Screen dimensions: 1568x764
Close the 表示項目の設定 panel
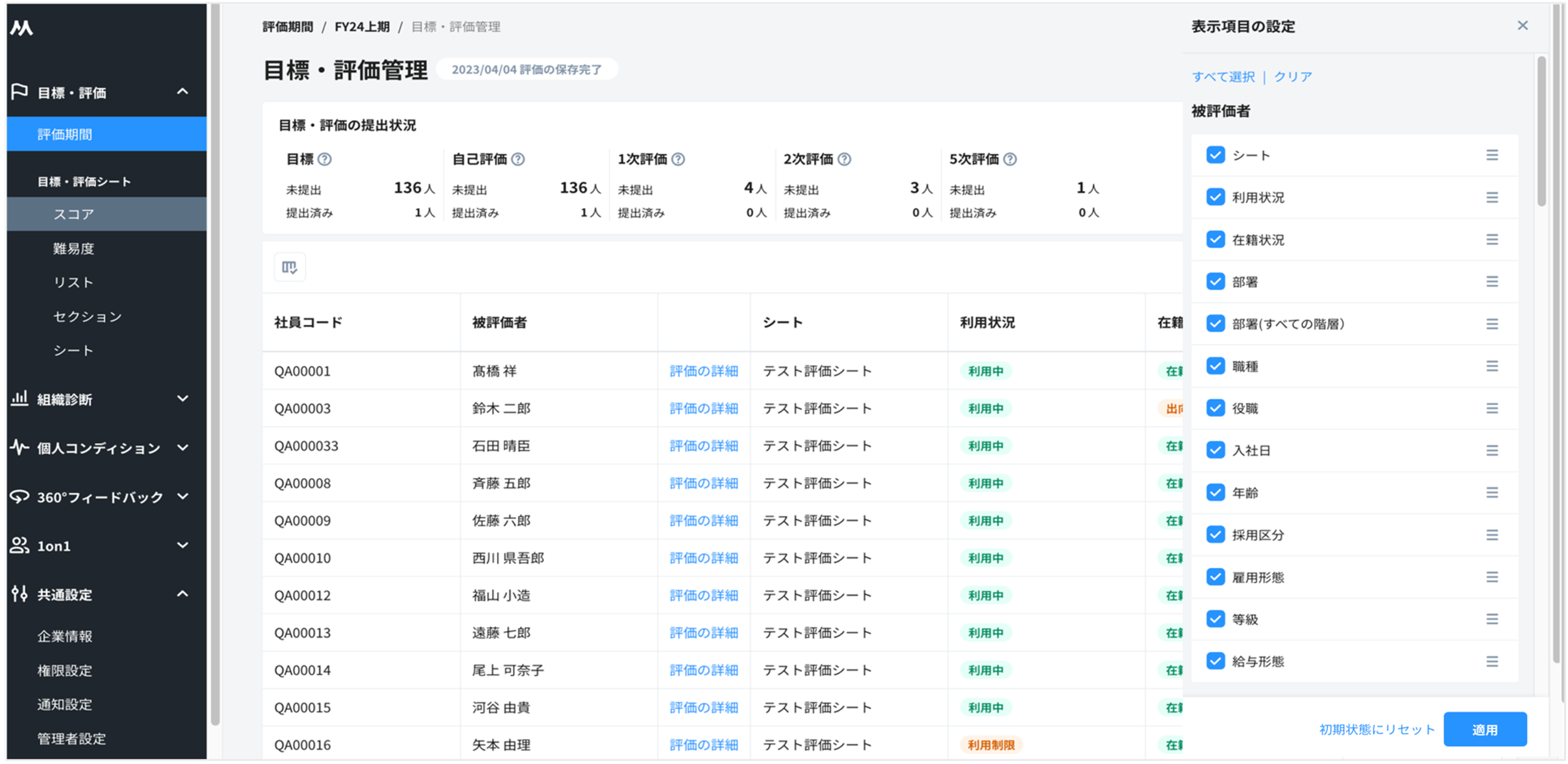click(x=1523, y=25)
